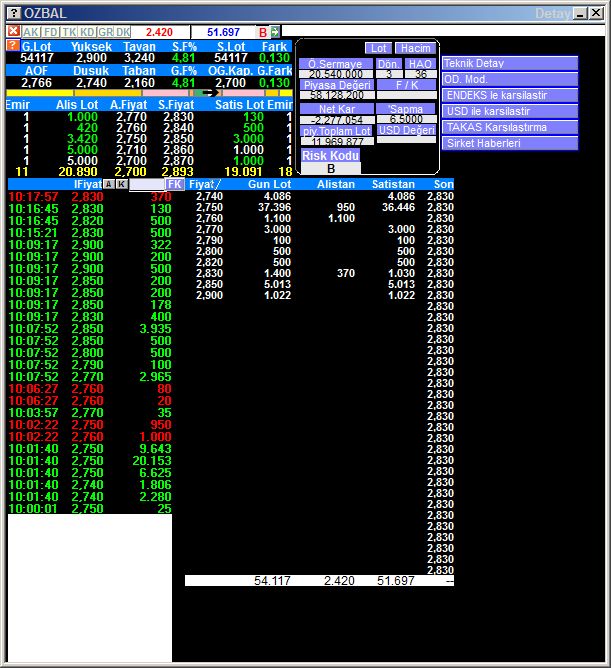The height and width of the screenshot is (668, 611).
Task: Click the piy.Toplam Lot label
Action: pyautogui.click(x=337, y=131)
